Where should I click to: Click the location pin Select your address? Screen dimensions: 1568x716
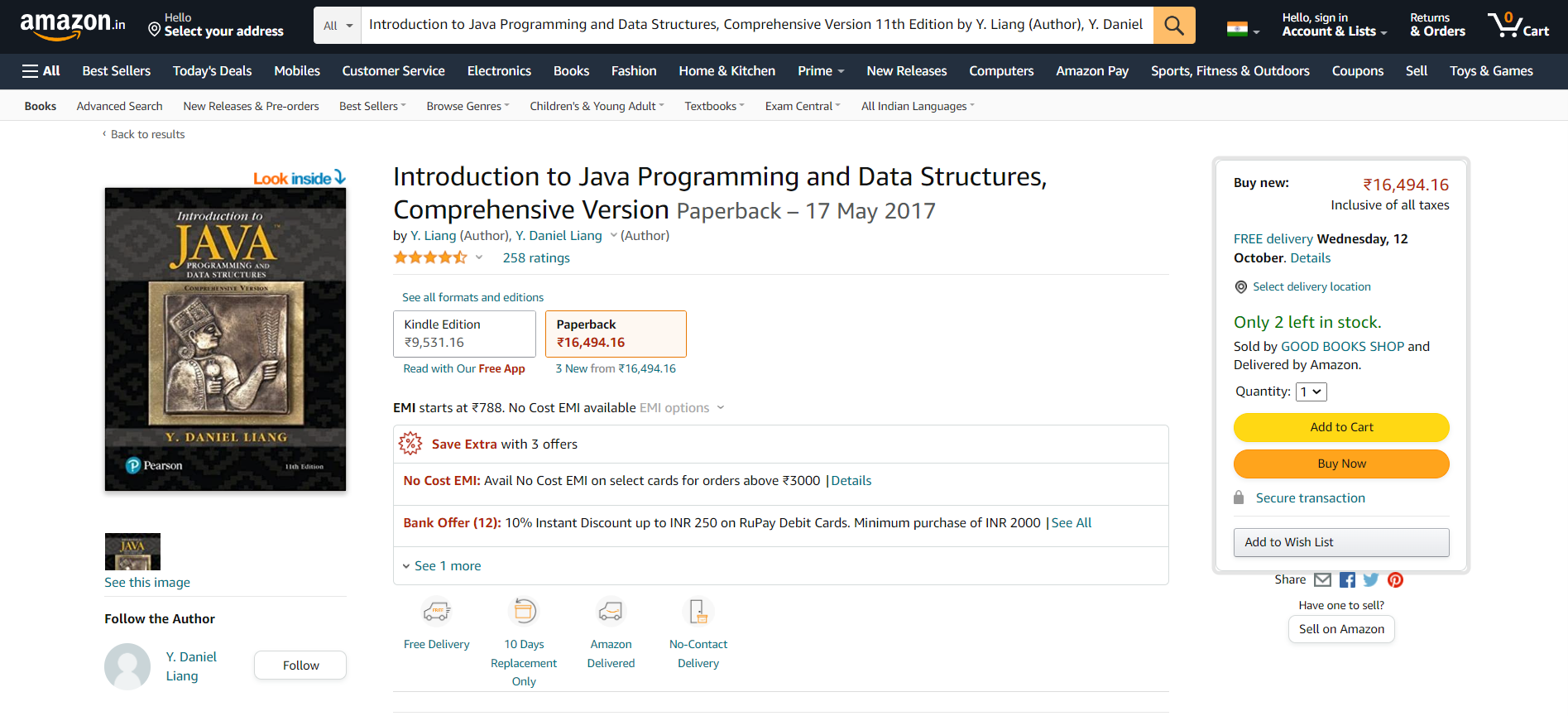click(216, 25)
